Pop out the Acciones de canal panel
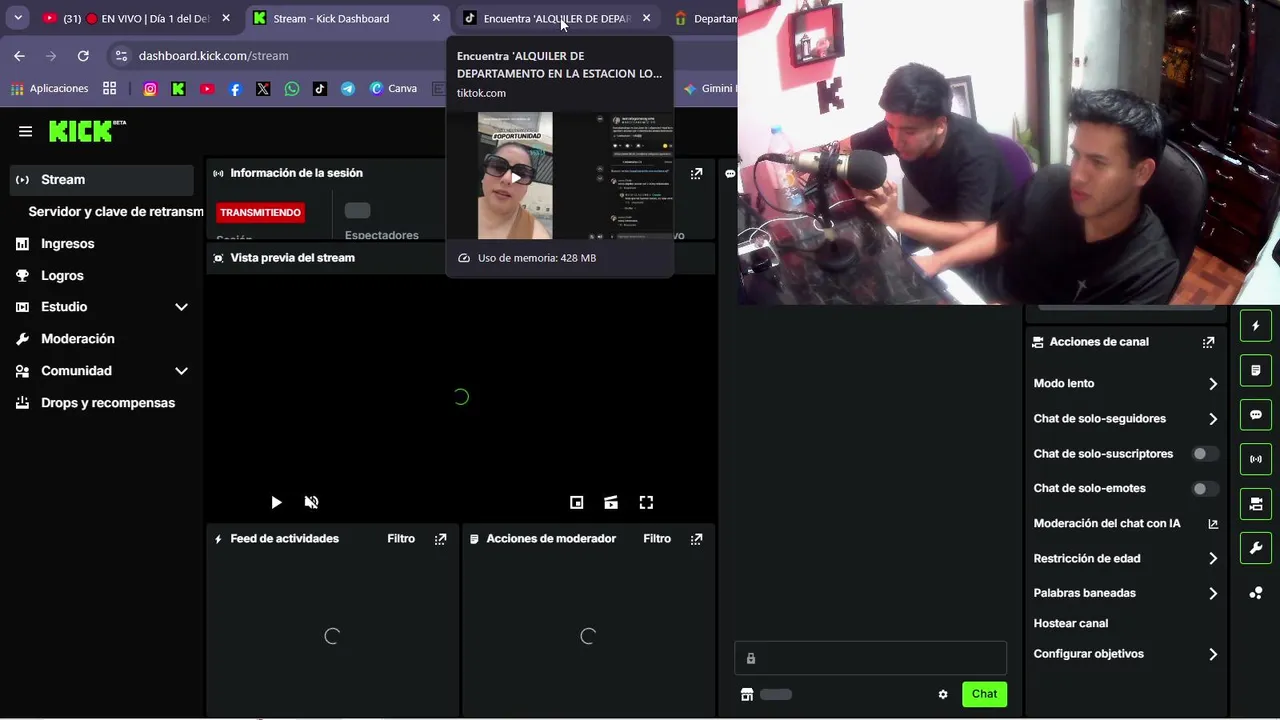Screen dimensions: 1280x720 click(x=1208, y=342)
